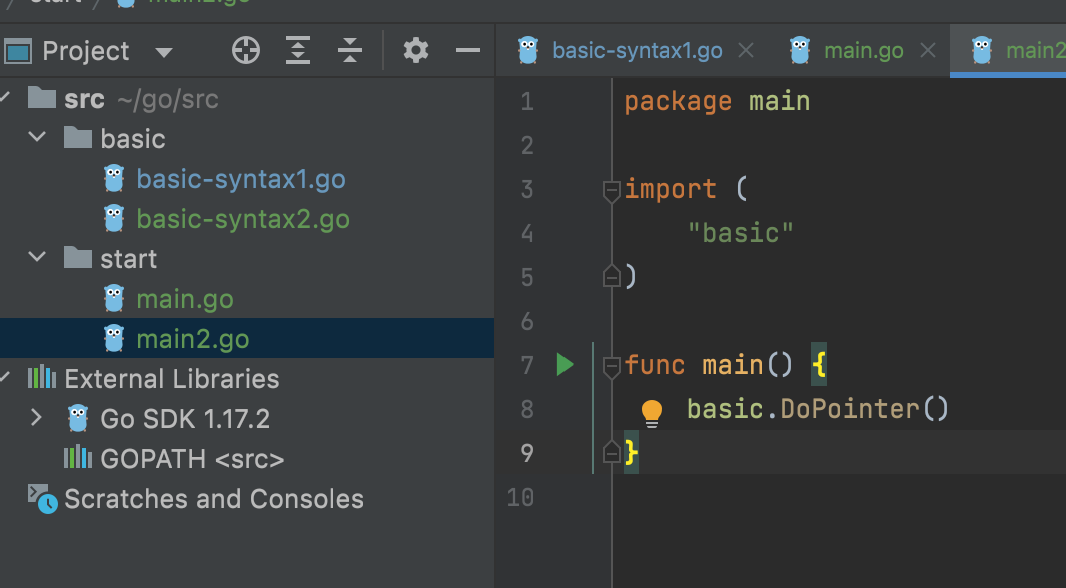1066x588 pixels.
Task: Click the Expand All toolbar icon
Action: click(298, 50)
